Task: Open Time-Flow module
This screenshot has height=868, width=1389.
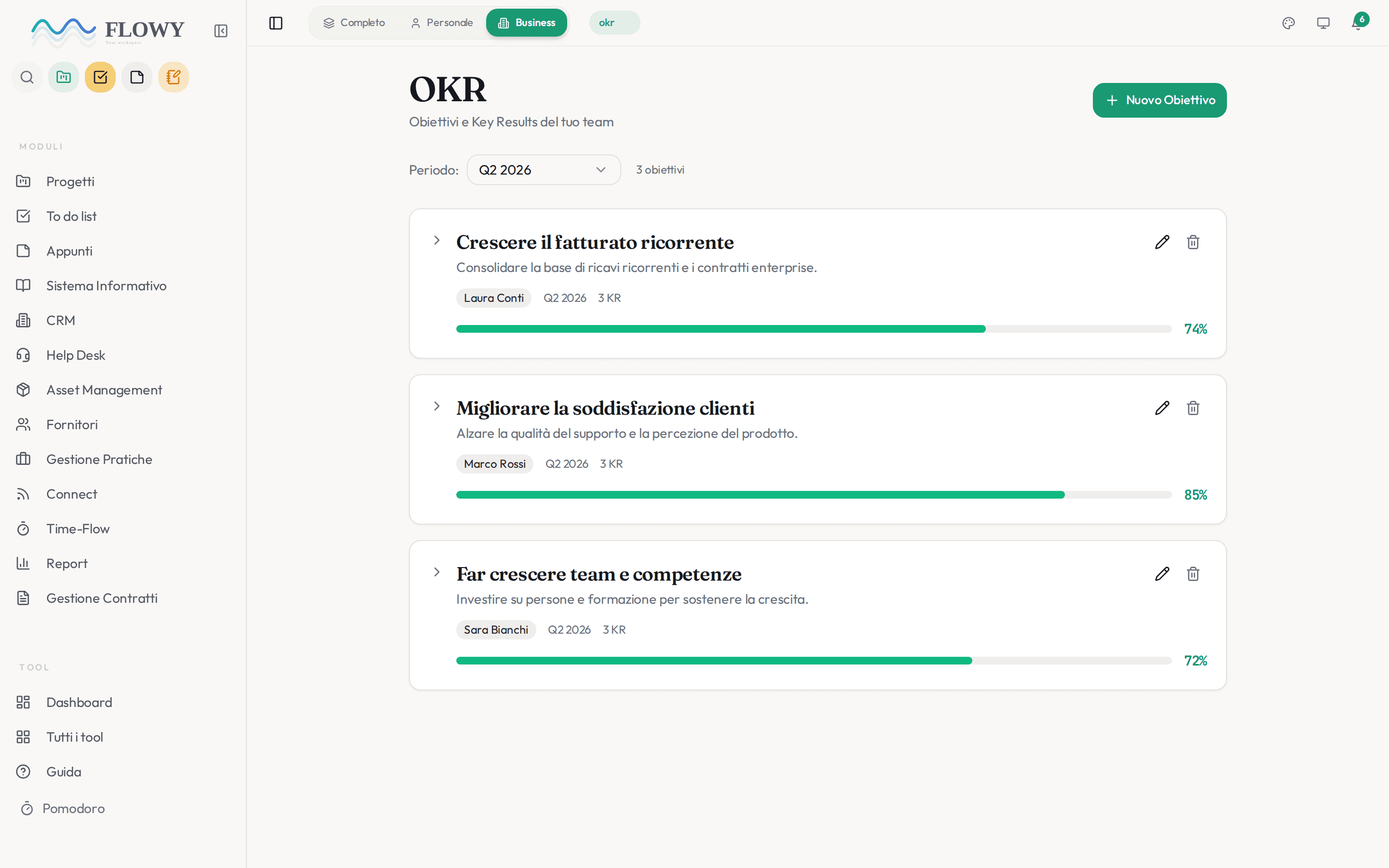Action: (123, 529)
